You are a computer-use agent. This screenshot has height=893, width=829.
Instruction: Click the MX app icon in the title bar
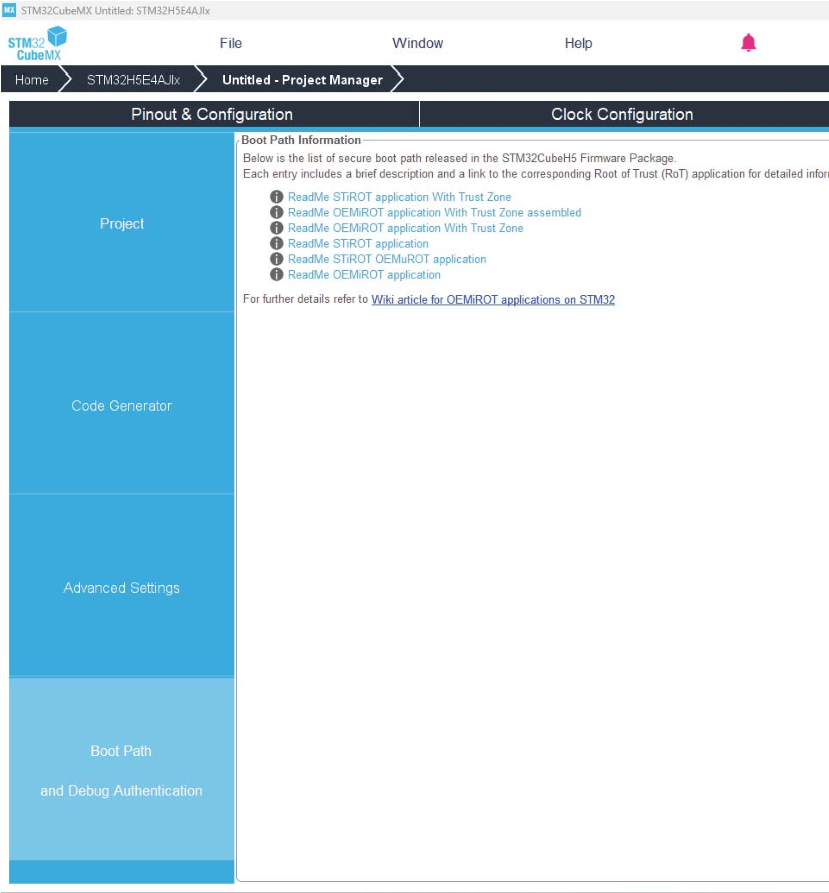9,10
